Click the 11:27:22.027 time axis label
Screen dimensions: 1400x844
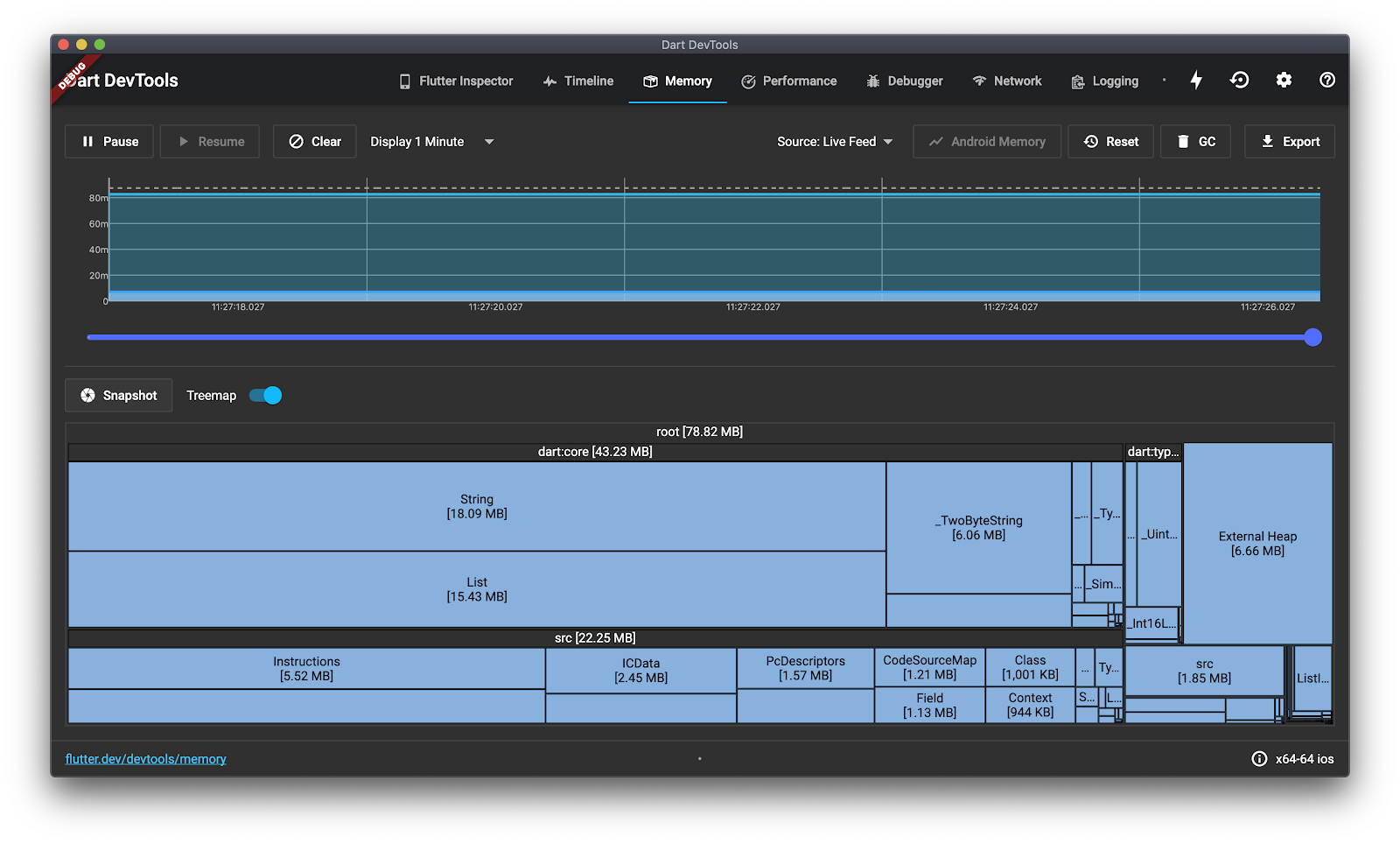pyautogui.click(x=752, y=307)
